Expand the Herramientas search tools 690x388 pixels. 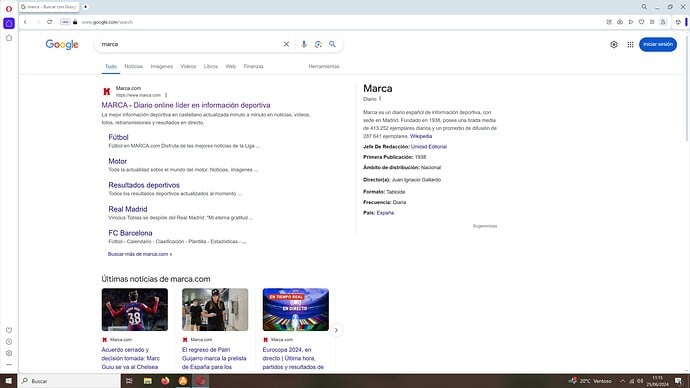point(324,66)
